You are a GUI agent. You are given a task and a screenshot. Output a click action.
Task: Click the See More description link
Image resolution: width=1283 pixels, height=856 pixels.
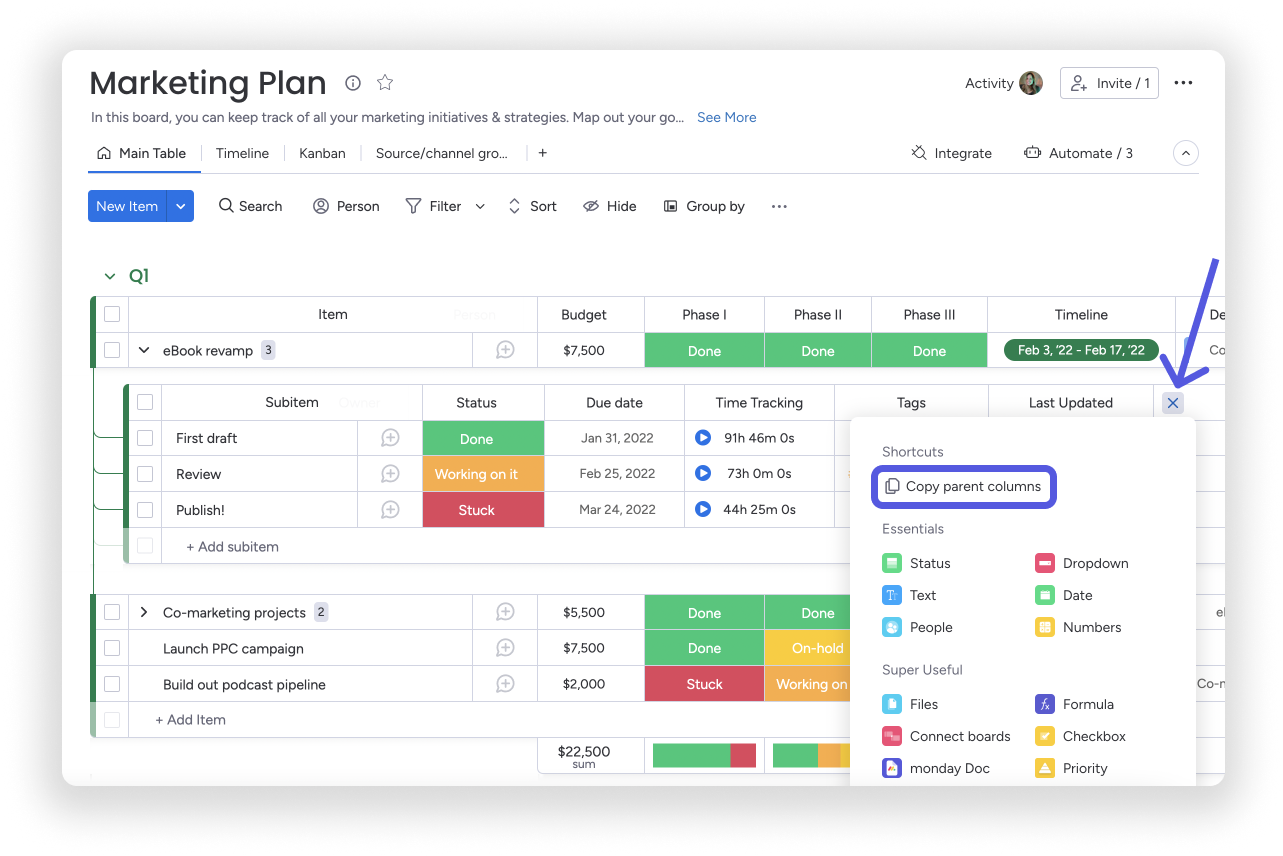click(x=726, y=117)
